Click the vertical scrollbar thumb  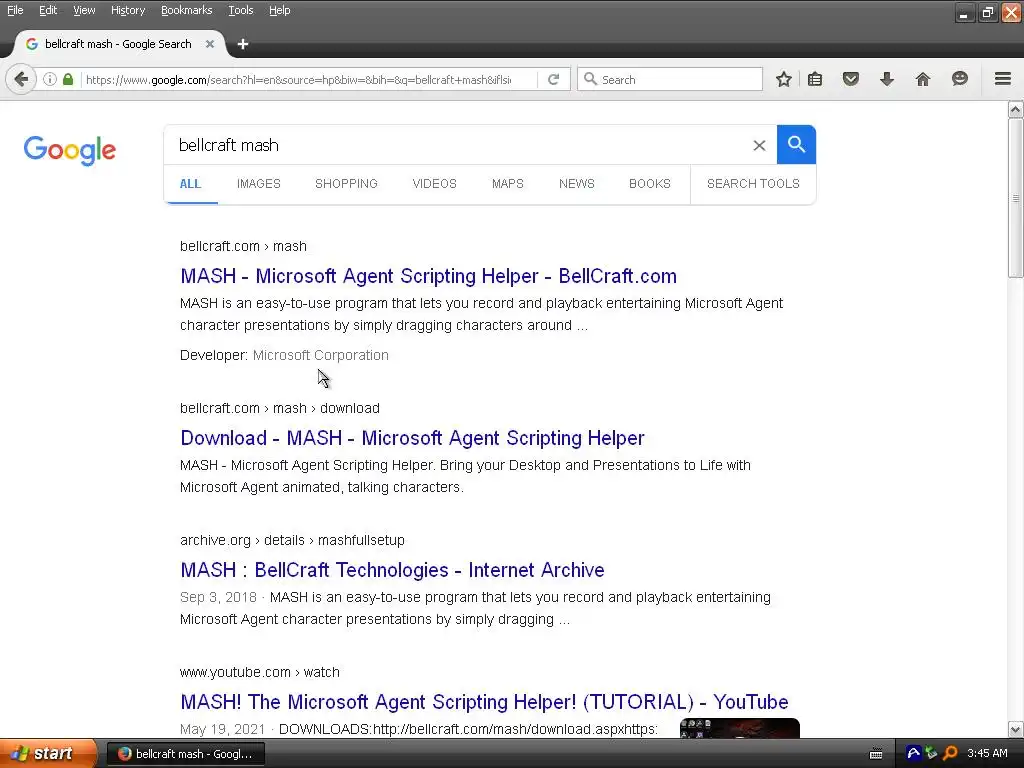[x=1016, y=198]
